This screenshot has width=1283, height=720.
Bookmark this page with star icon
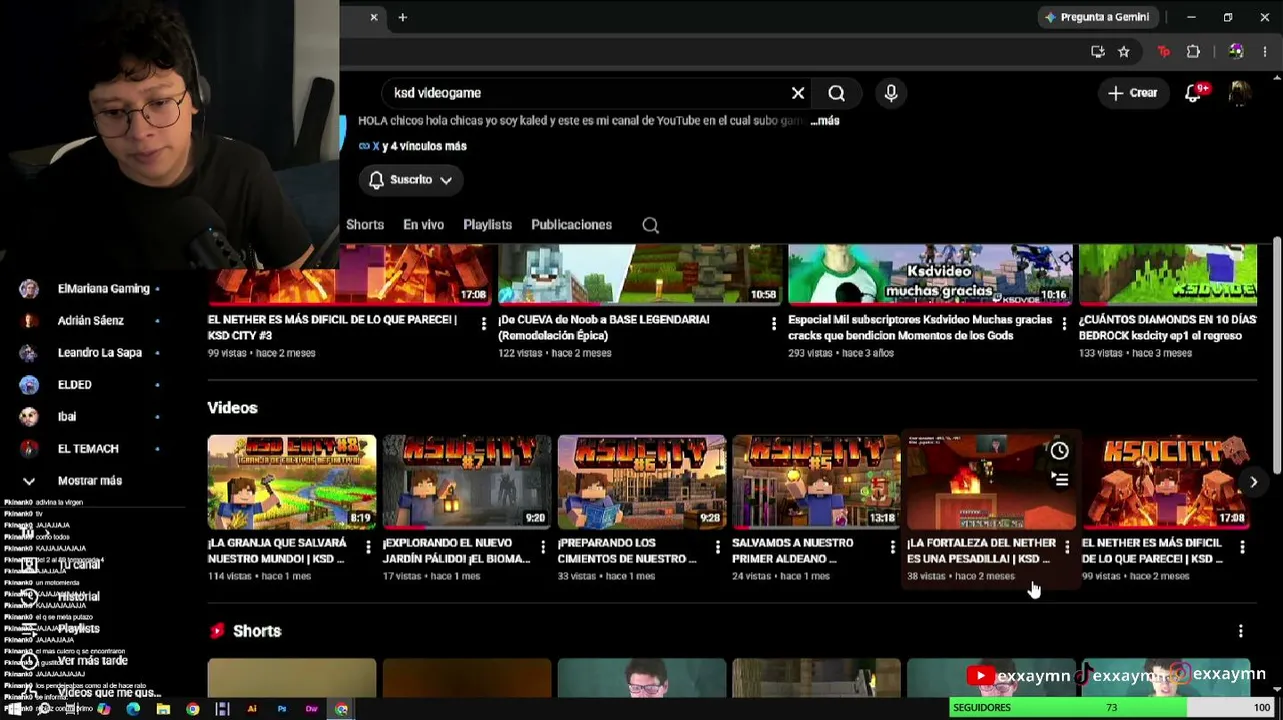(x=1124, y=52)
